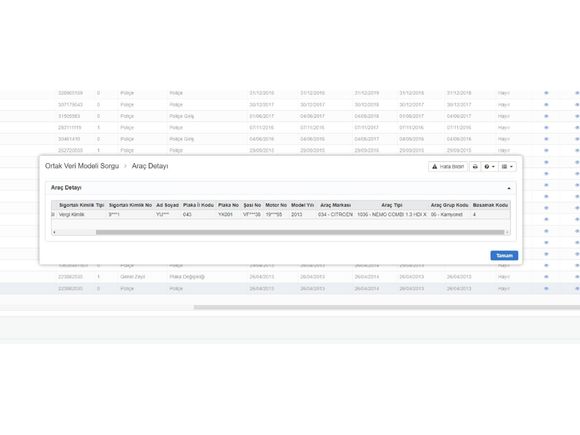Click the Araç Markası column header
The image size is (580, 435).
click(x=335, y=205)
